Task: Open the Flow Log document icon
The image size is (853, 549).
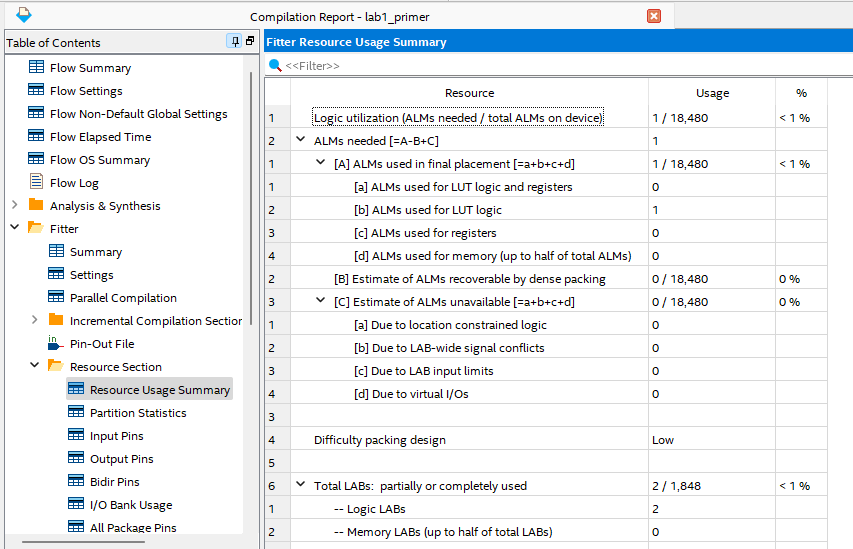Action: click(x=36, y=181)
